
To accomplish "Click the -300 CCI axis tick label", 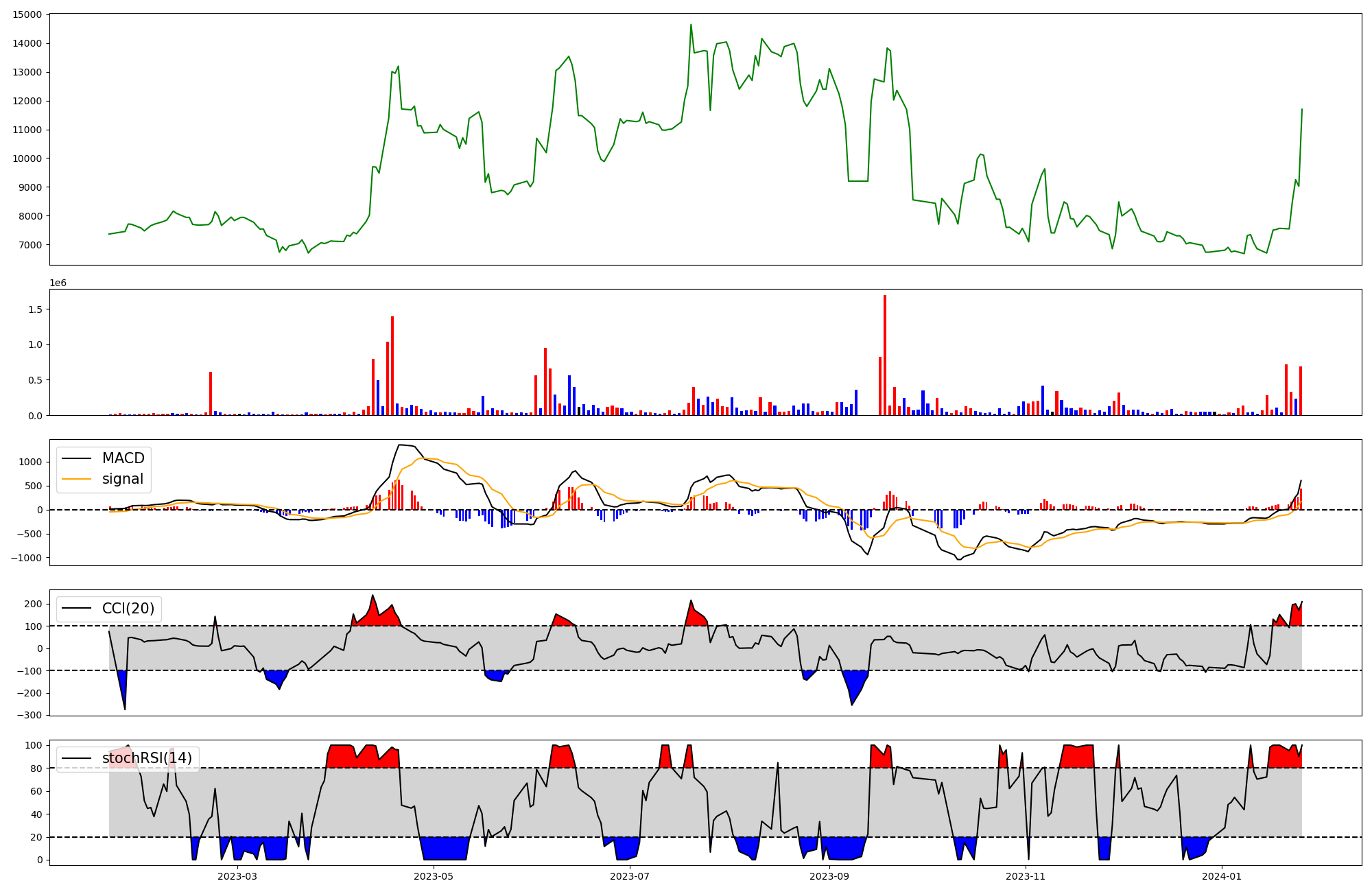I will [x=29, y=715].
